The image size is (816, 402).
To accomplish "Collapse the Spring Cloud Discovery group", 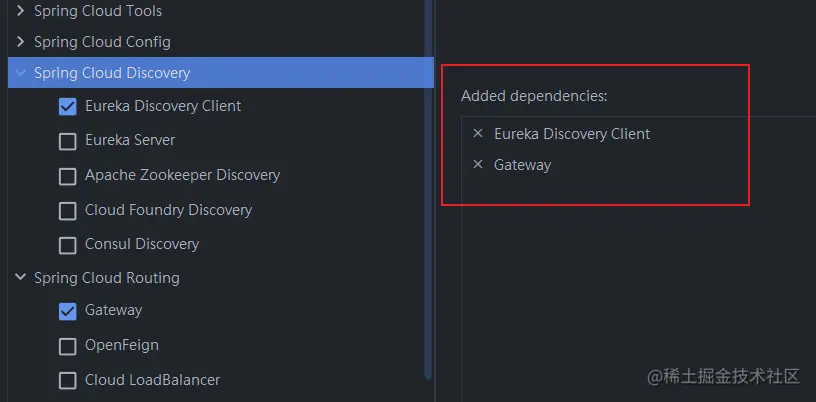I will tap(20, 73).
